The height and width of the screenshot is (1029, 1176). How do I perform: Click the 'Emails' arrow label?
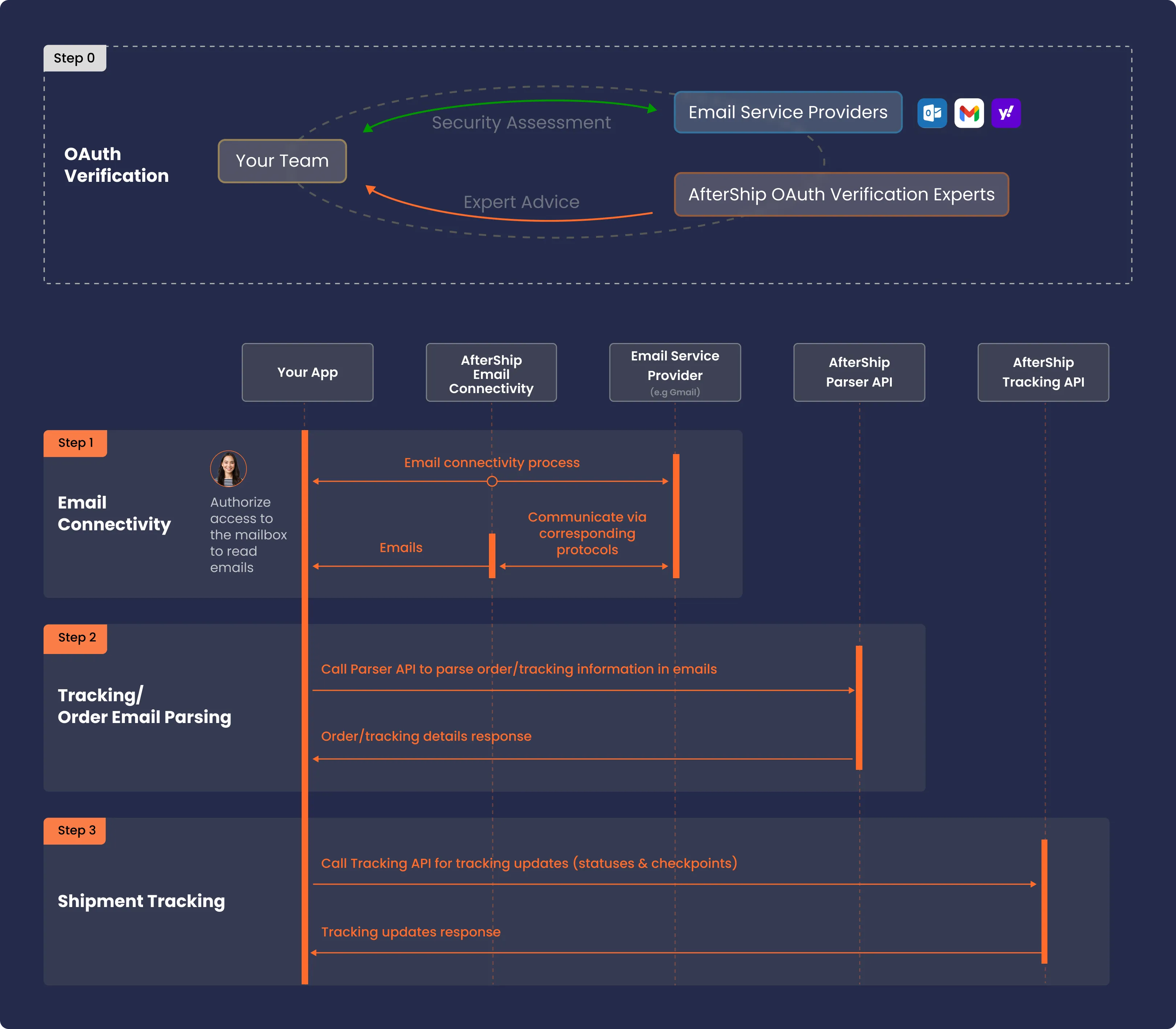(401, 548)
